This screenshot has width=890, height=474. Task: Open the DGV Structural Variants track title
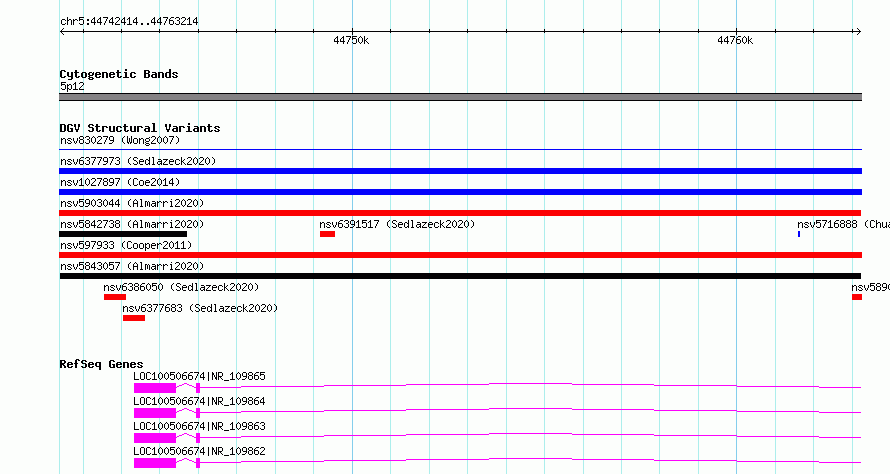(140, 128)
